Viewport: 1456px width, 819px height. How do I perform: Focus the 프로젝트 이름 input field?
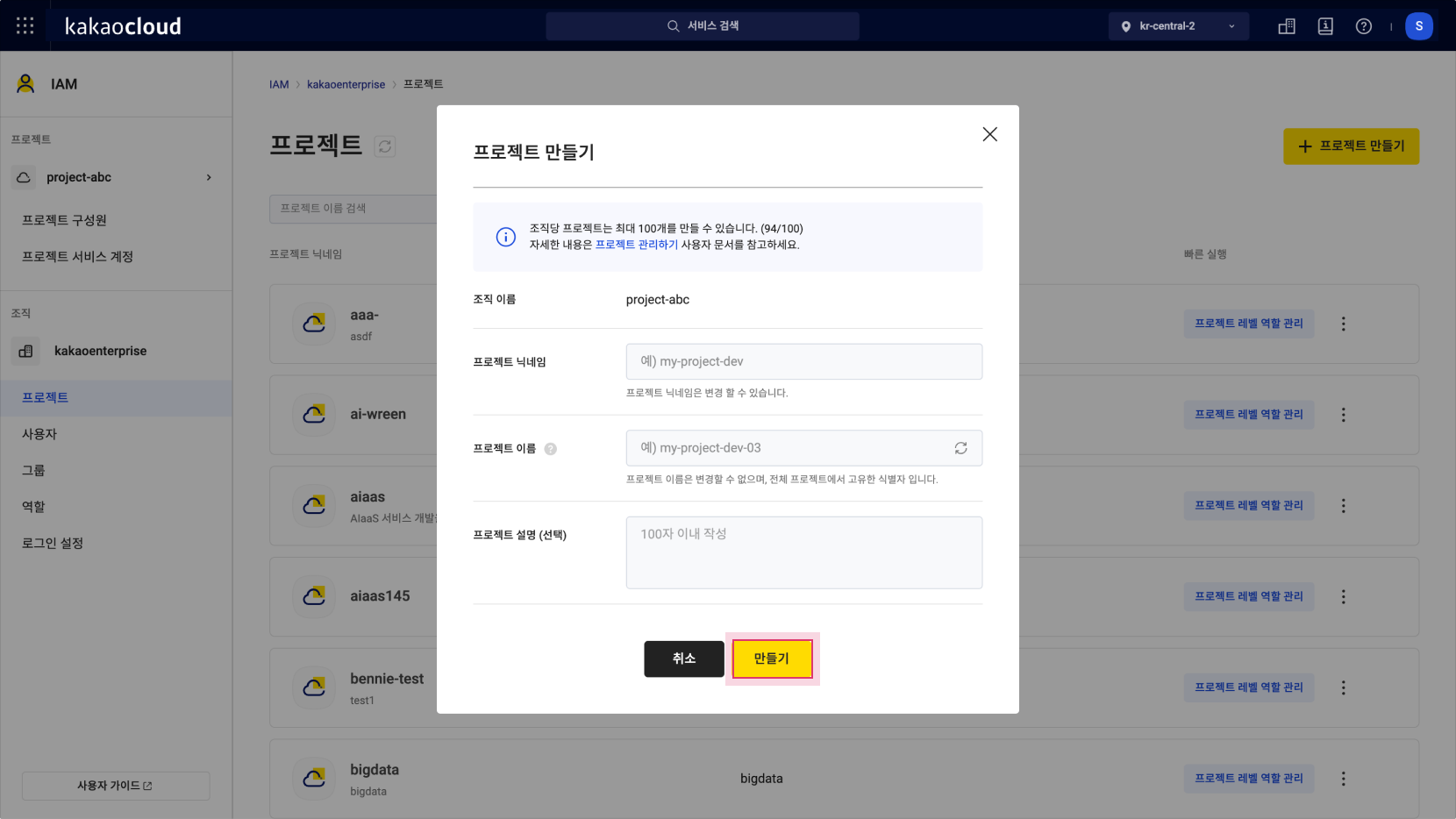[x=804, y=448]
